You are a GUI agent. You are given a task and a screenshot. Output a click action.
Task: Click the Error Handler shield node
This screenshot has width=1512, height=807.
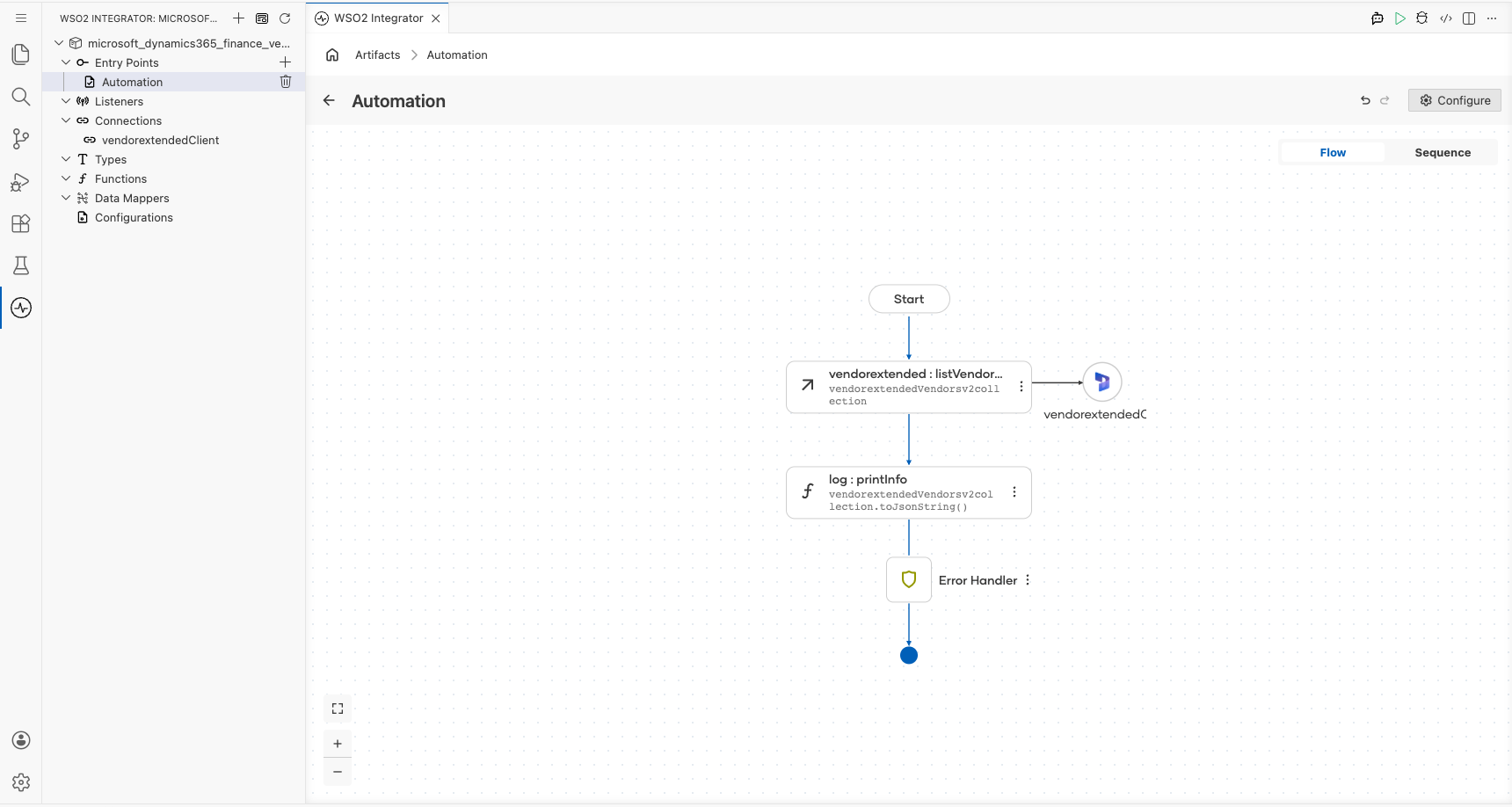[x=909, y=579]
